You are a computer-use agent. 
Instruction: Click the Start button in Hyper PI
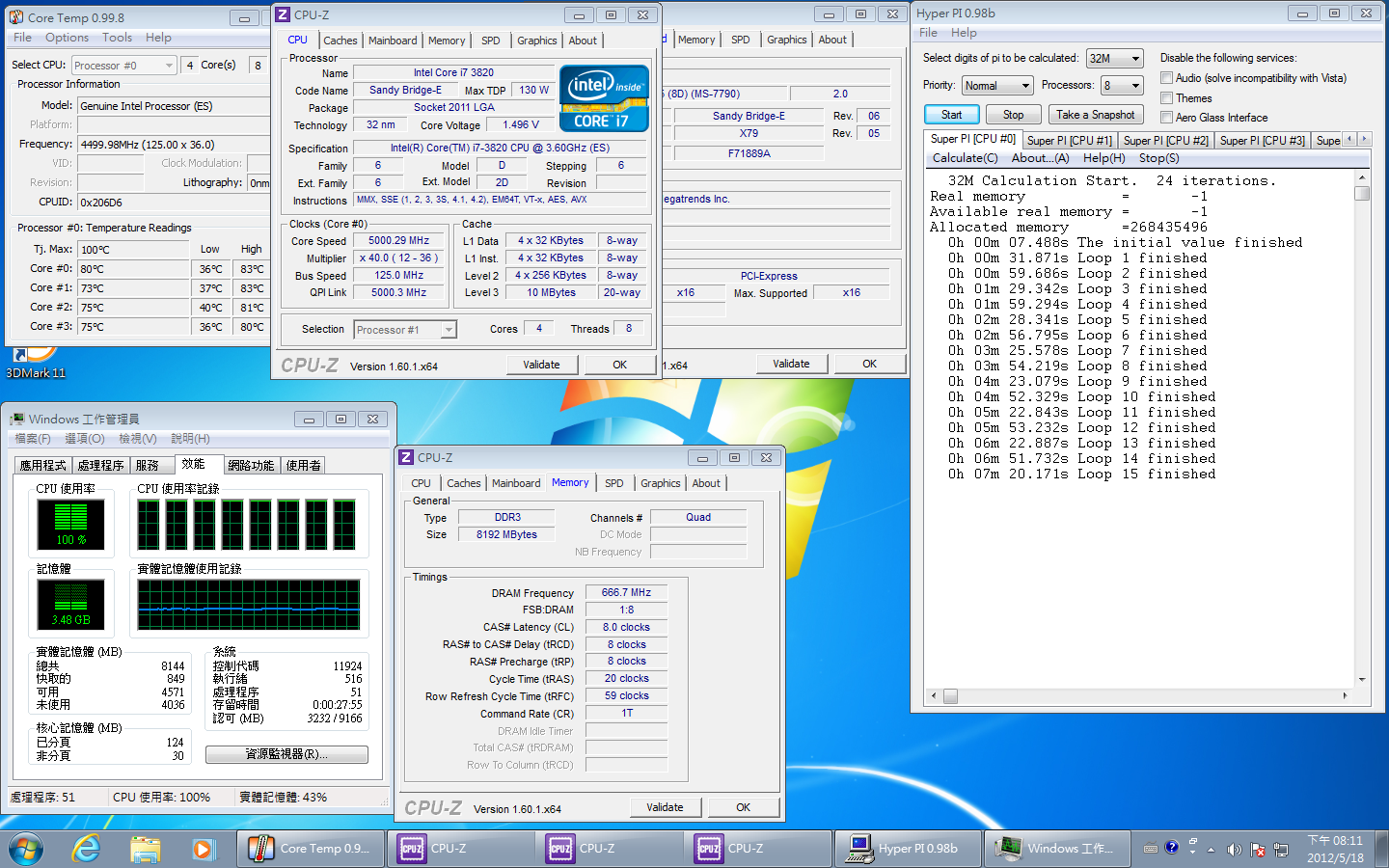[x=951, y=115]
